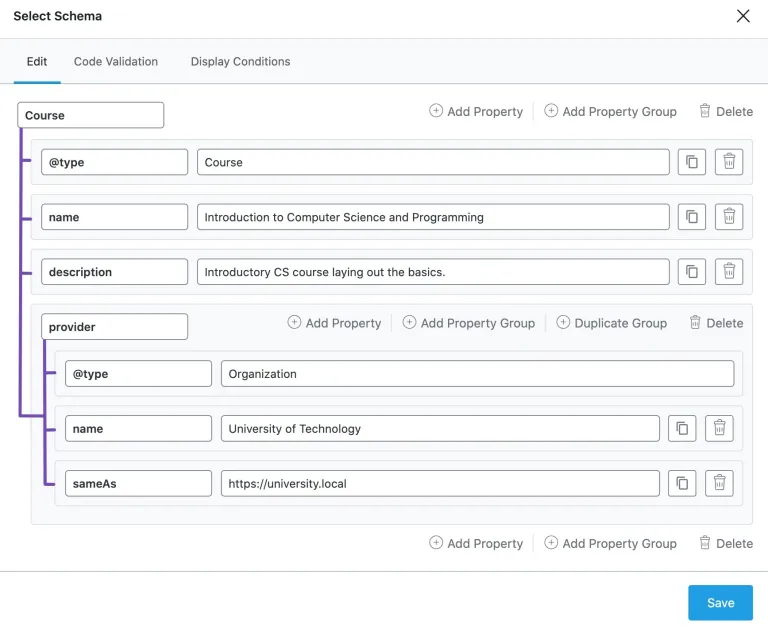Viewport: 768px width, 632px height.
Task: Copy the description property row
Action: (x=692, y=271)
